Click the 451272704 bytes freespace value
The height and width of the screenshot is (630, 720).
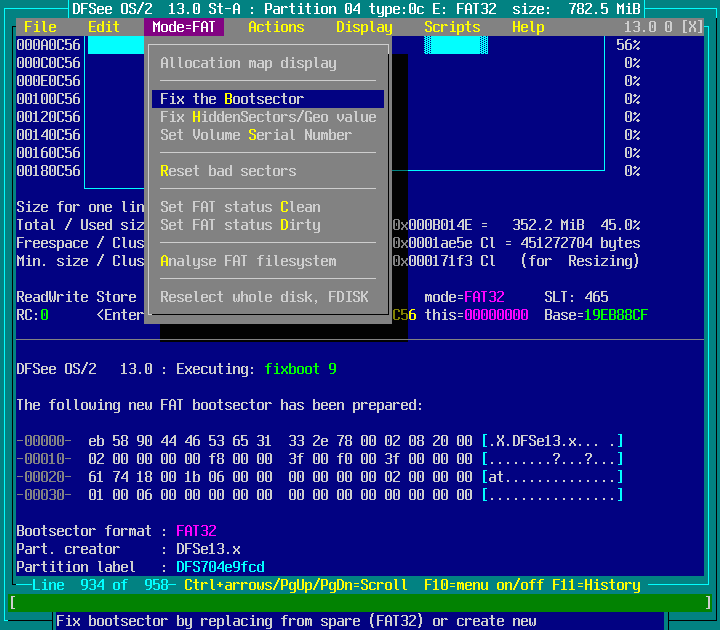580,243
